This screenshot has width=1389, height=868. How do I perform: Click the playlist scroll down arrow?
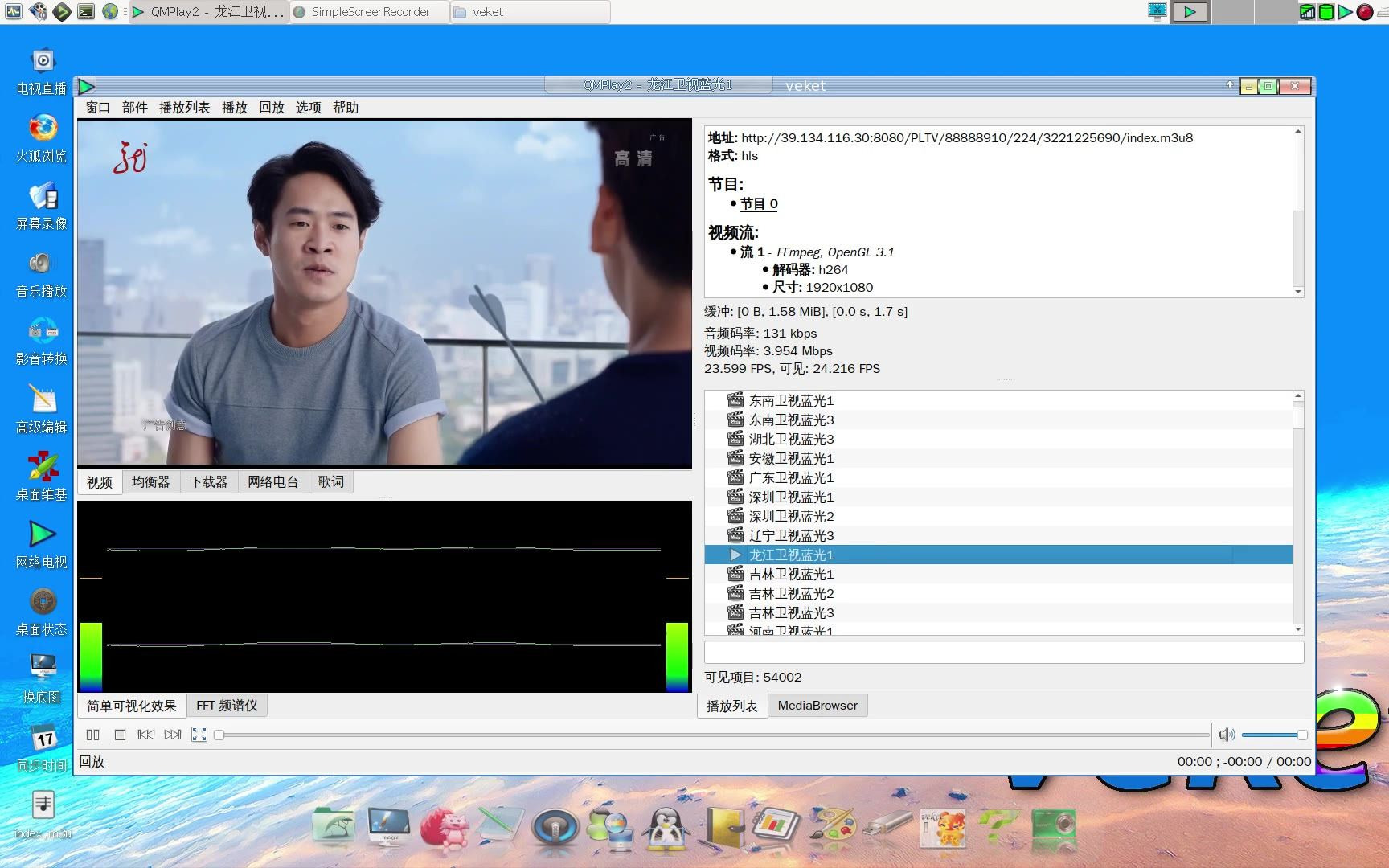[x=1298, y=629]
